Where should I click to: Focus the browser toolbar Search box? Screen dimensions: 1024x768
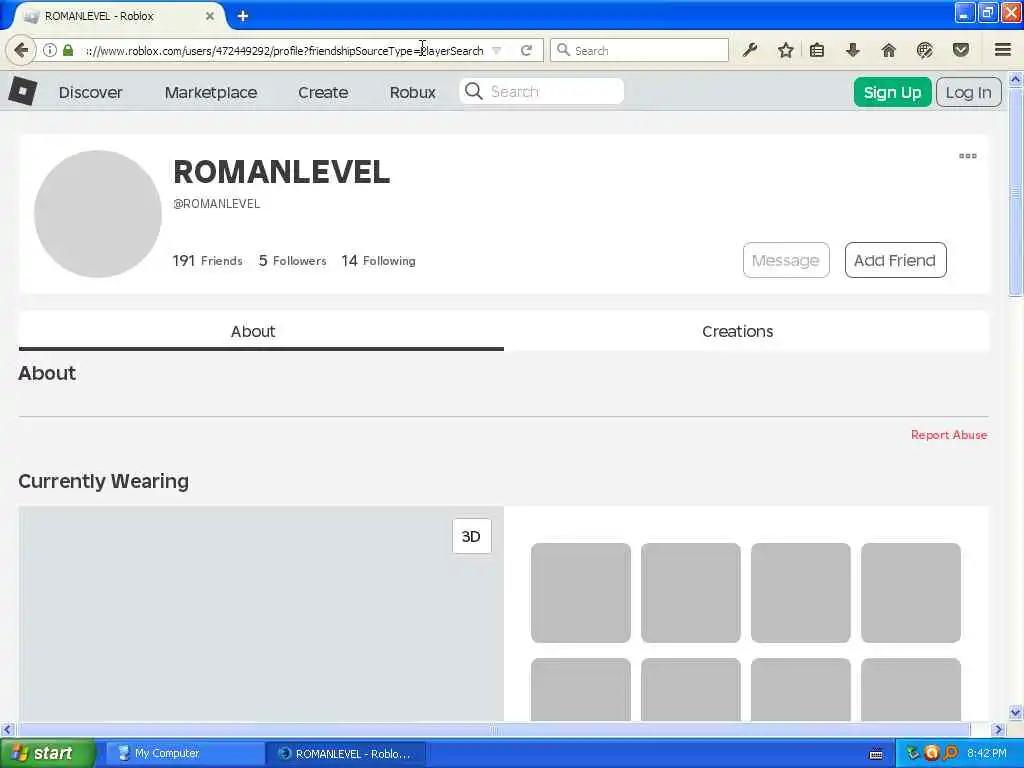pyautogui.click(x=639, y=50)
